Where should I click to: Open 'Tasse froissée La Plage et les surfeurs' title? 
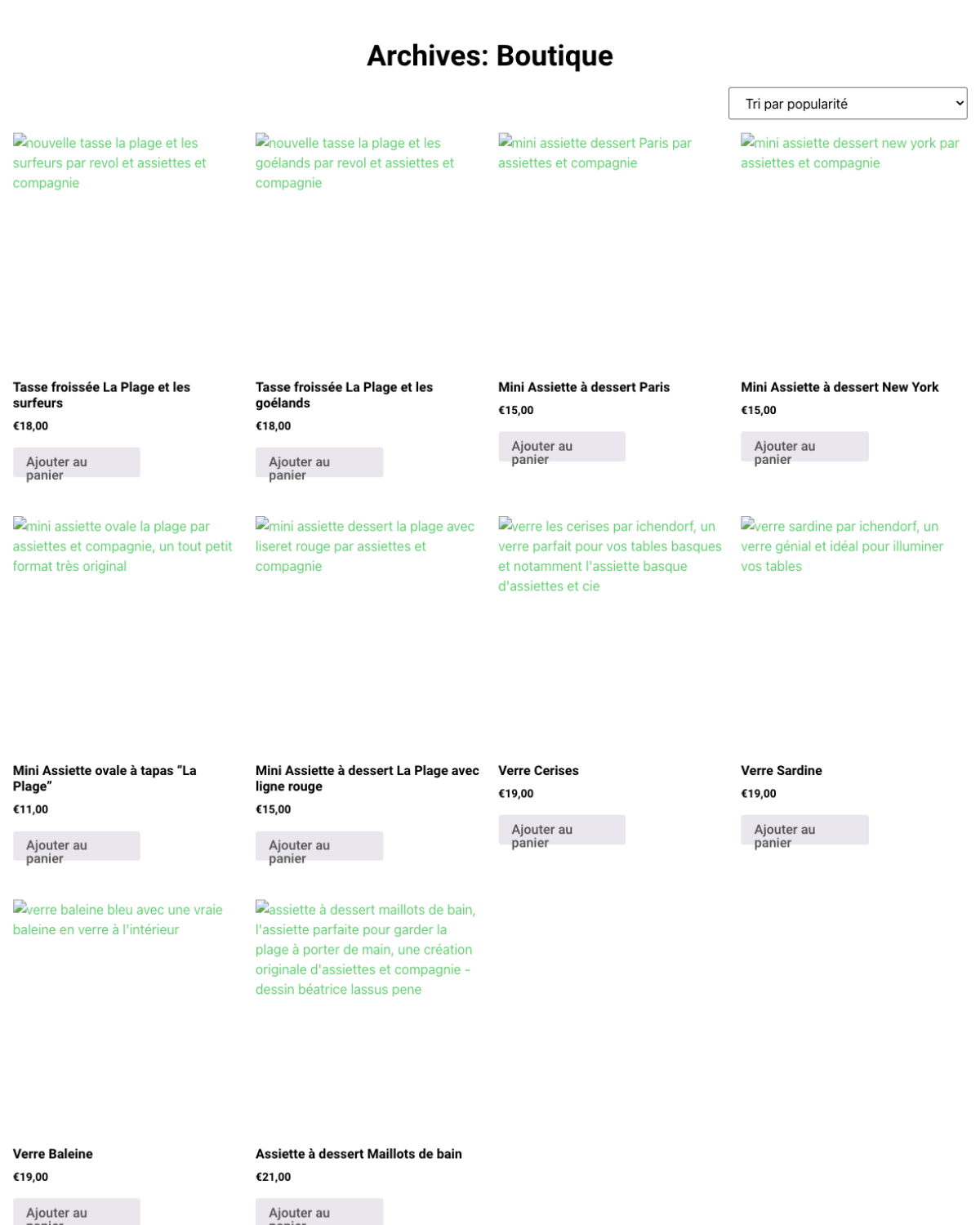pyautogui.click(x=101, y=394)
